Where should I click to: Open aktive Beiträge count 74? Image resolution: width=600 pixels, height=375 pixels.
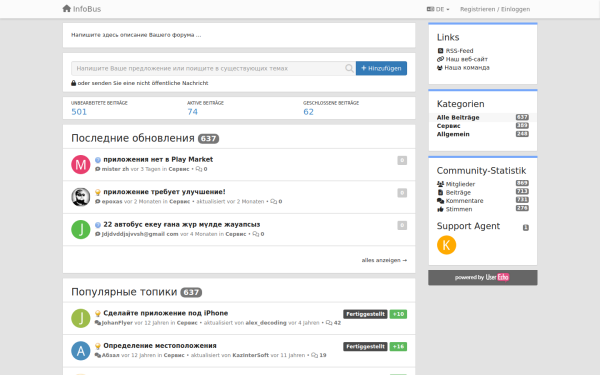(x=192, y=112)
